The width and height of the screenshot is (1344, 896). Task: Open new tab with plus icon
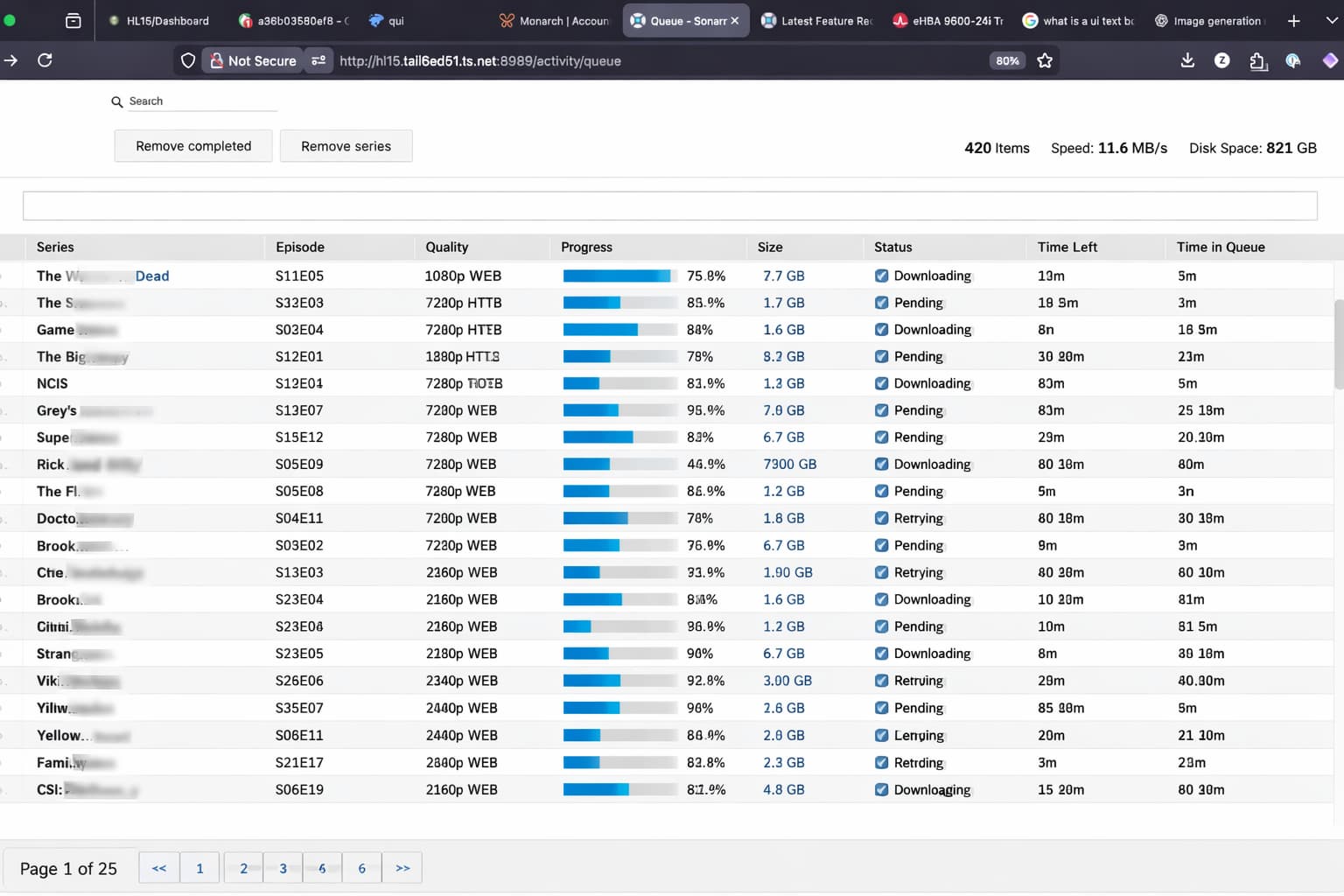click(1293, 21)
